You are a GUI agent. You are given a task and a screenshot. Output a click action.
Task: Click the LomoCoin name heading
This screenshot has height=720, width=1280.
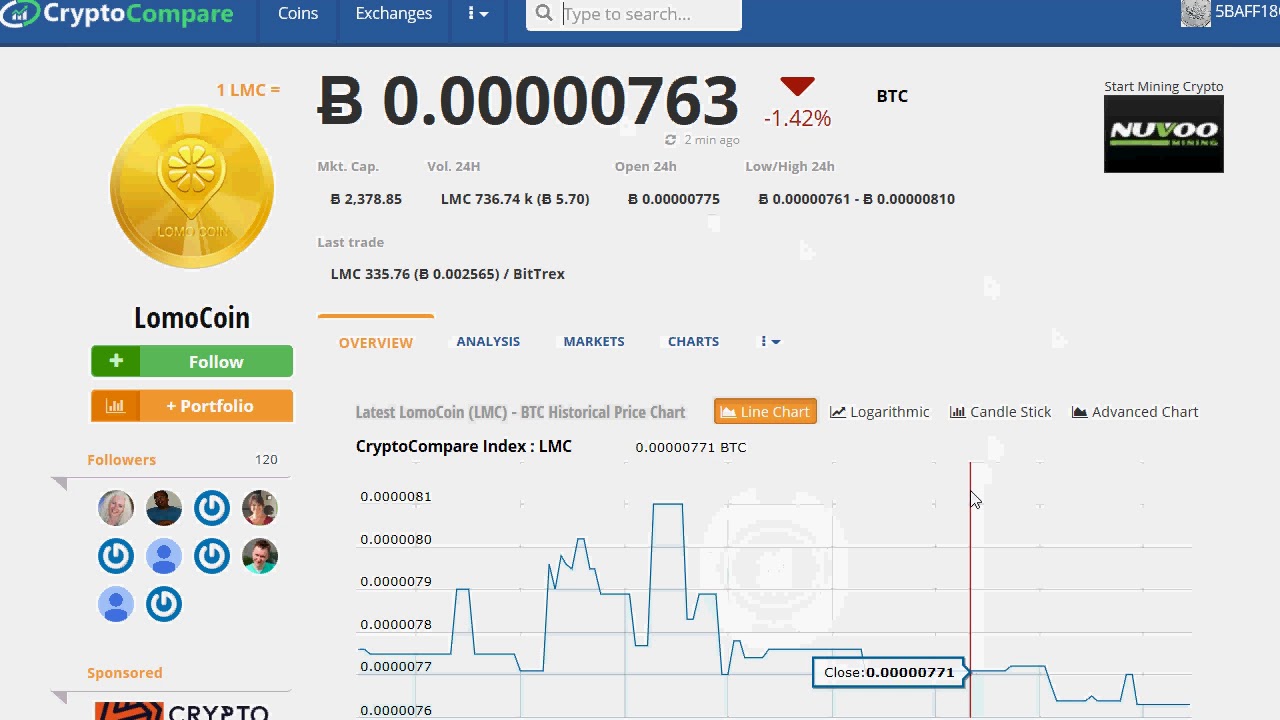(192, 318)
